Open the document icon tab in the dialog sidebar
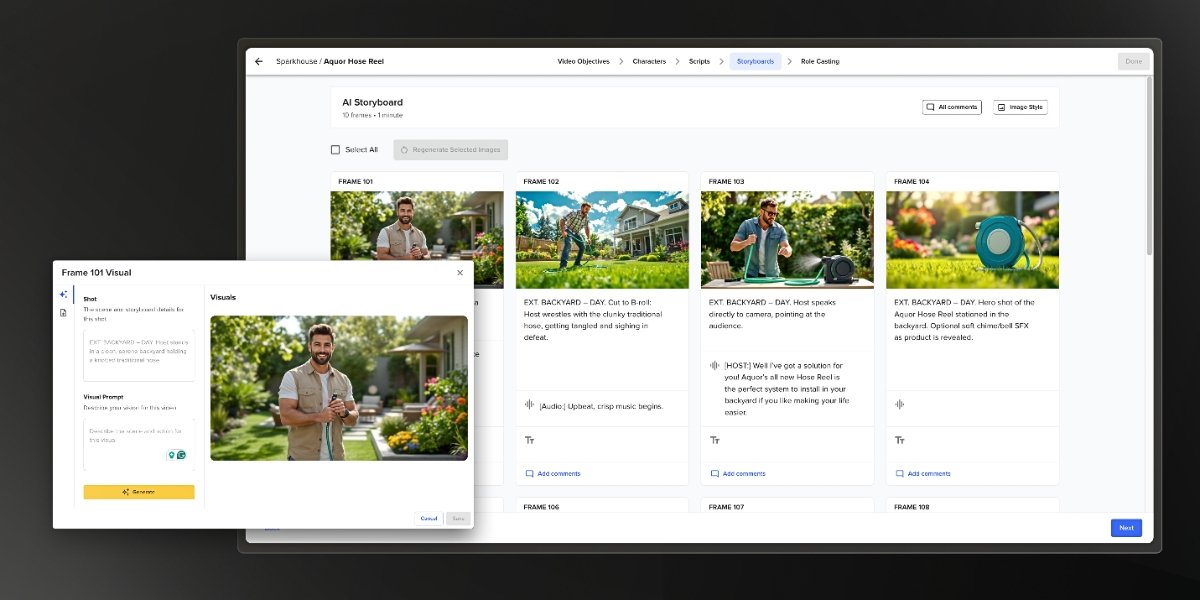The image size is (1200, 600). (x=63, y=313)
